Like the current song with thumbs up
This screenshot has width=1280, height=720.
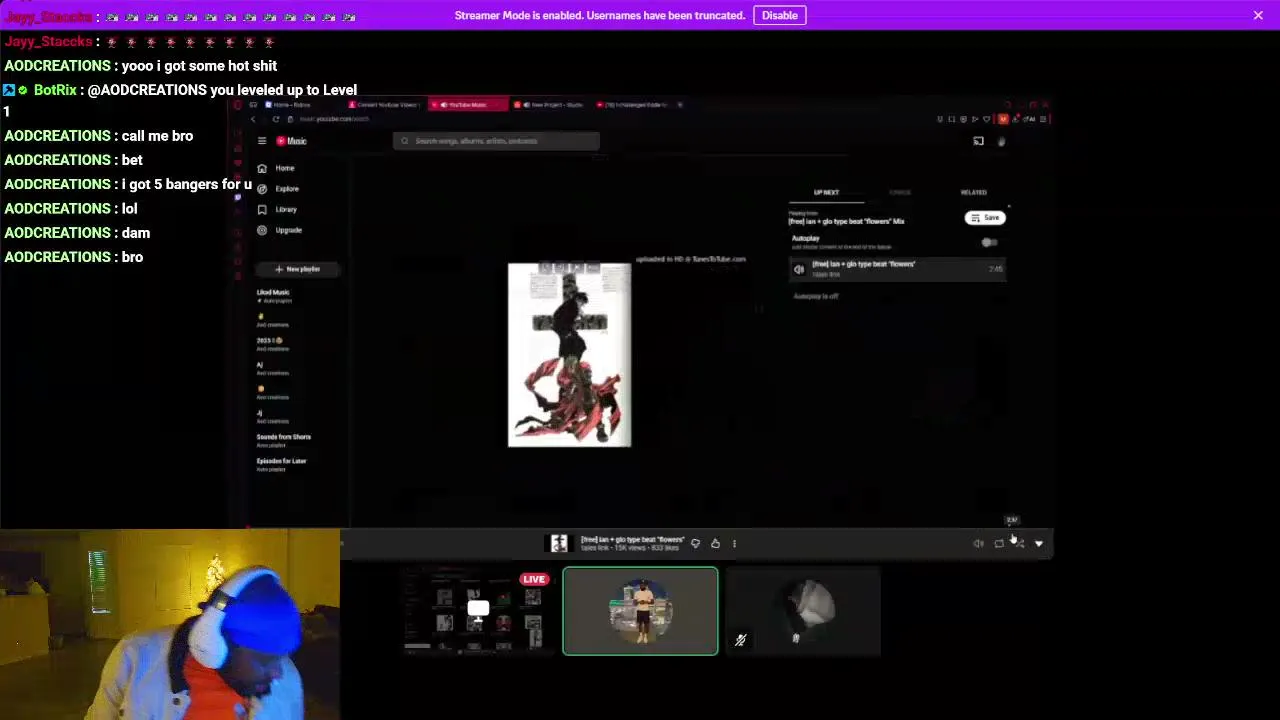coord(715,543)
